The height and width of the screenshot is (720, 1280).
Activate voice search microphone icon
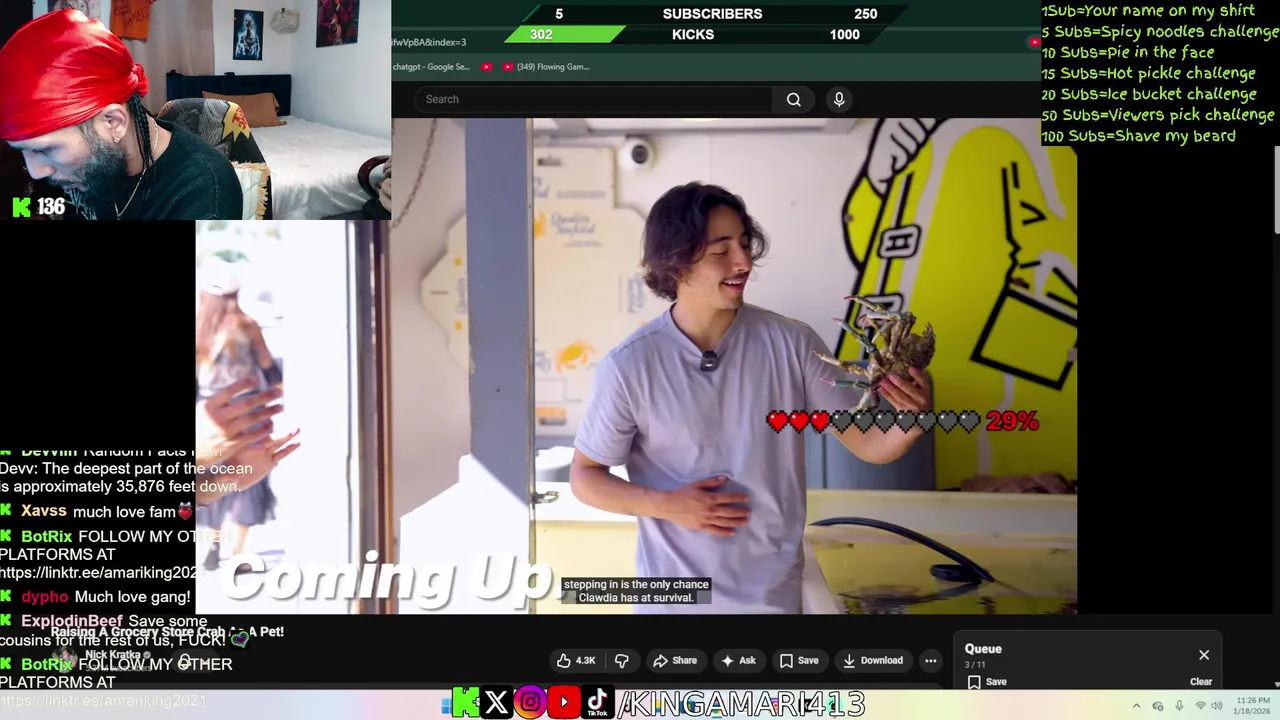pyautogui.click(x=839, y=99)
